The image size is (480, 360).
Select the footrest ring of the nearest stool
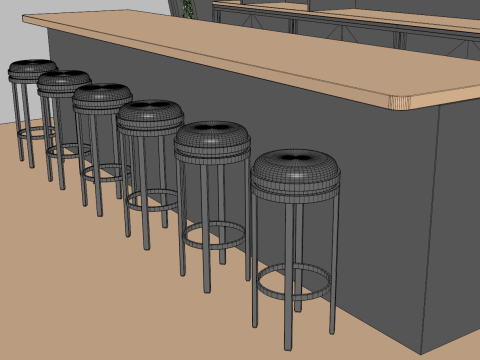point(294,282)
